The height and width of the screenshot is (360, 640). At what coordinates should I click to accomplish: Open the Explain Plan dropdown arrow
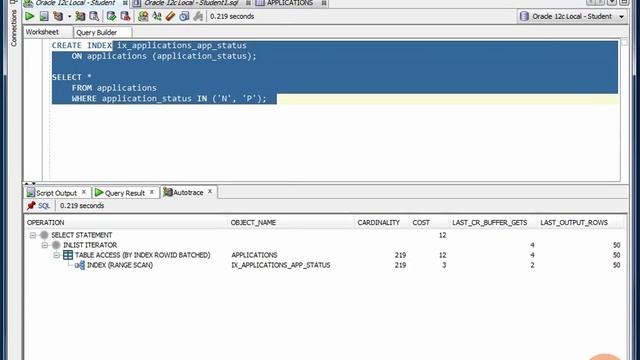click(x=69, y=17)
